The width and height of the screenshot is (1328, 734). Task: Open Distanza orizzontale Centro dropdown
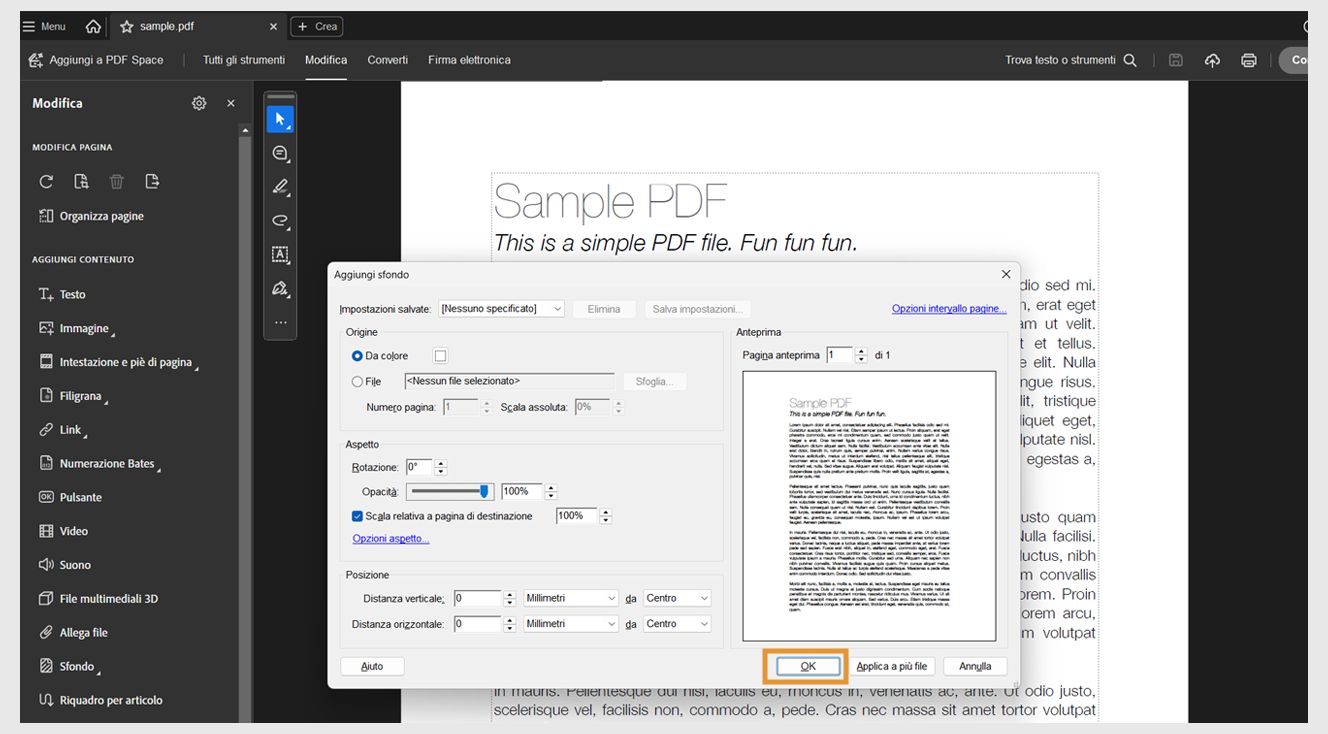[677, 624]
